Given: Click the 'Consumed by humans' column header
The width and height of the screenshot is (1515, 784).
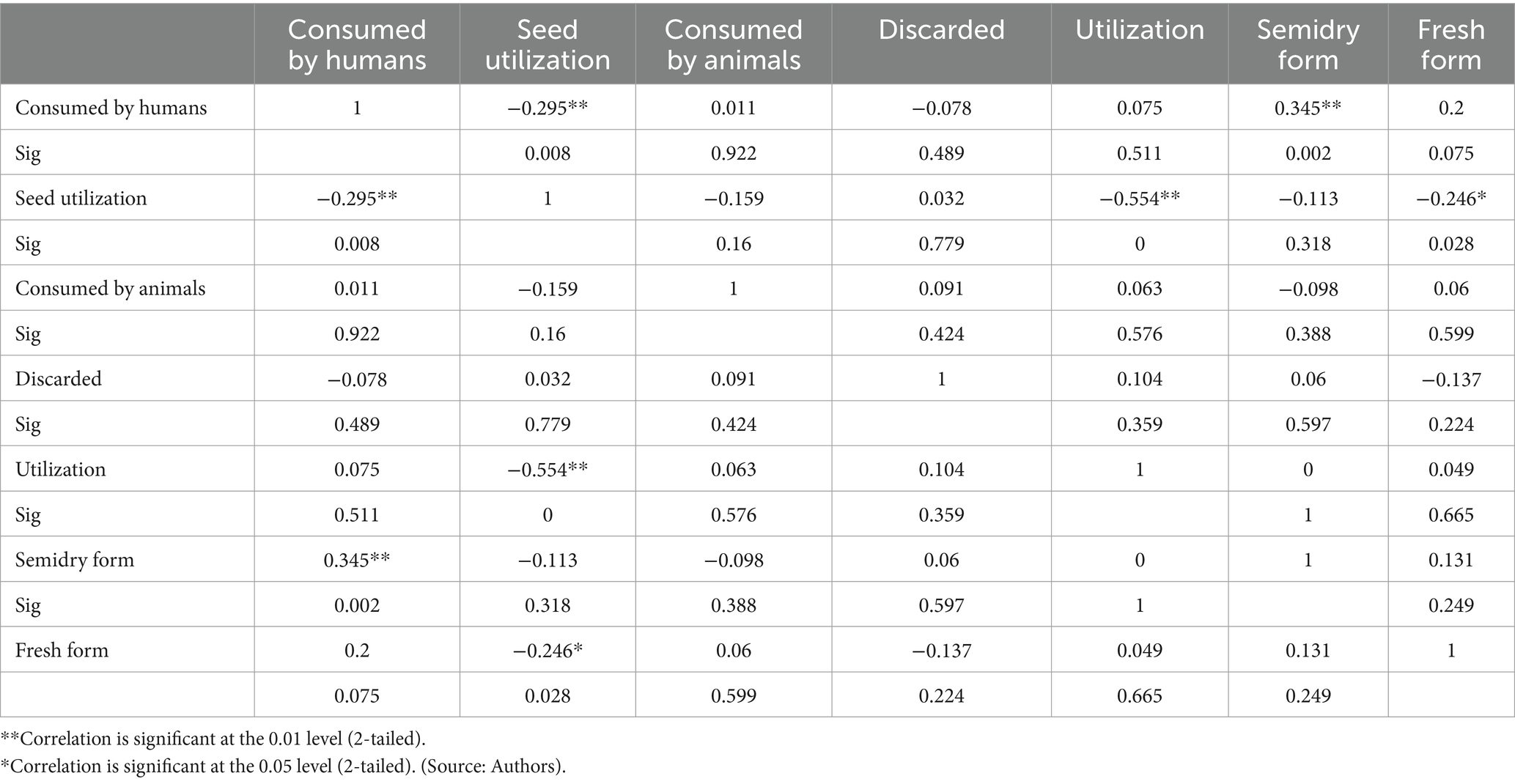Looking at the screenshot, I should [357, 45].
